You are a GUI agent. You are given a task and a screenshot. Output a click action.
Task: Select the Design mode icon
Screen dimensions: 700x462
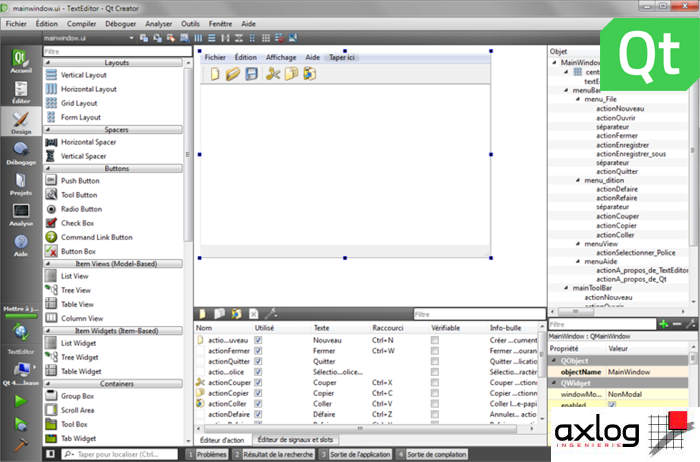click(21, 122)
